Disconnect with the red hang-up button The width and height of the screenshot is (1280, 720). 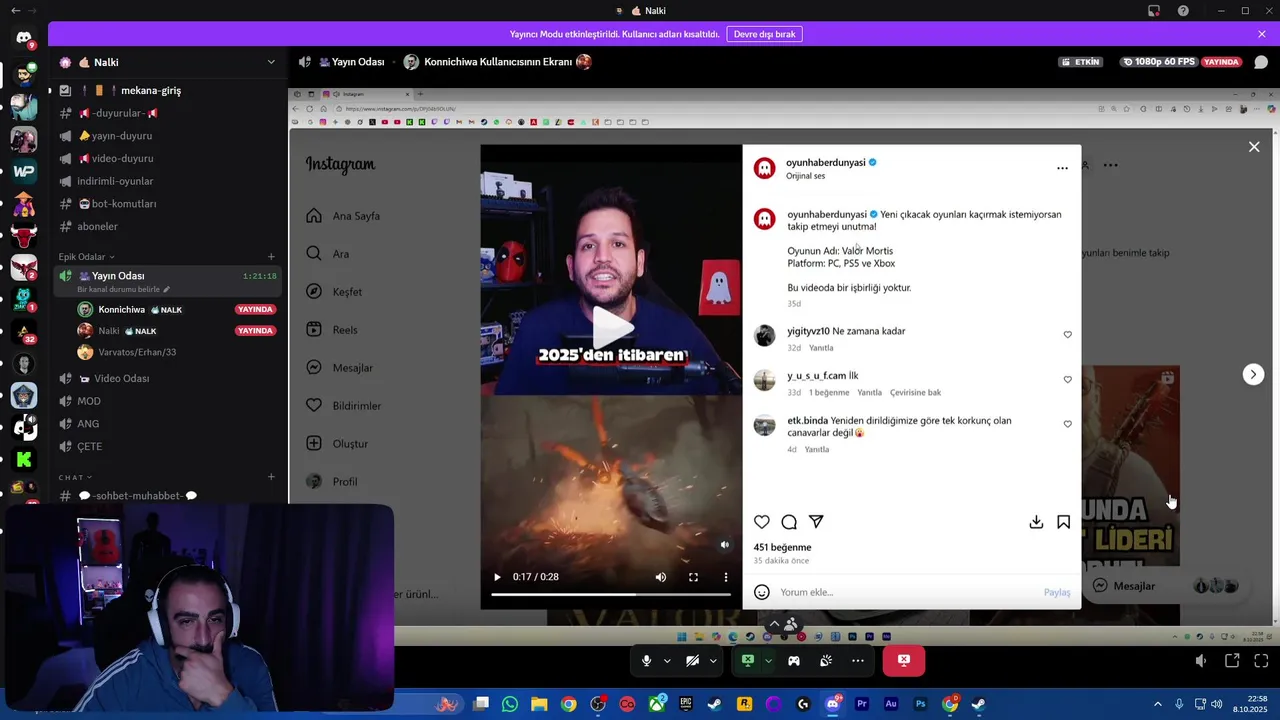pos(904,660)
